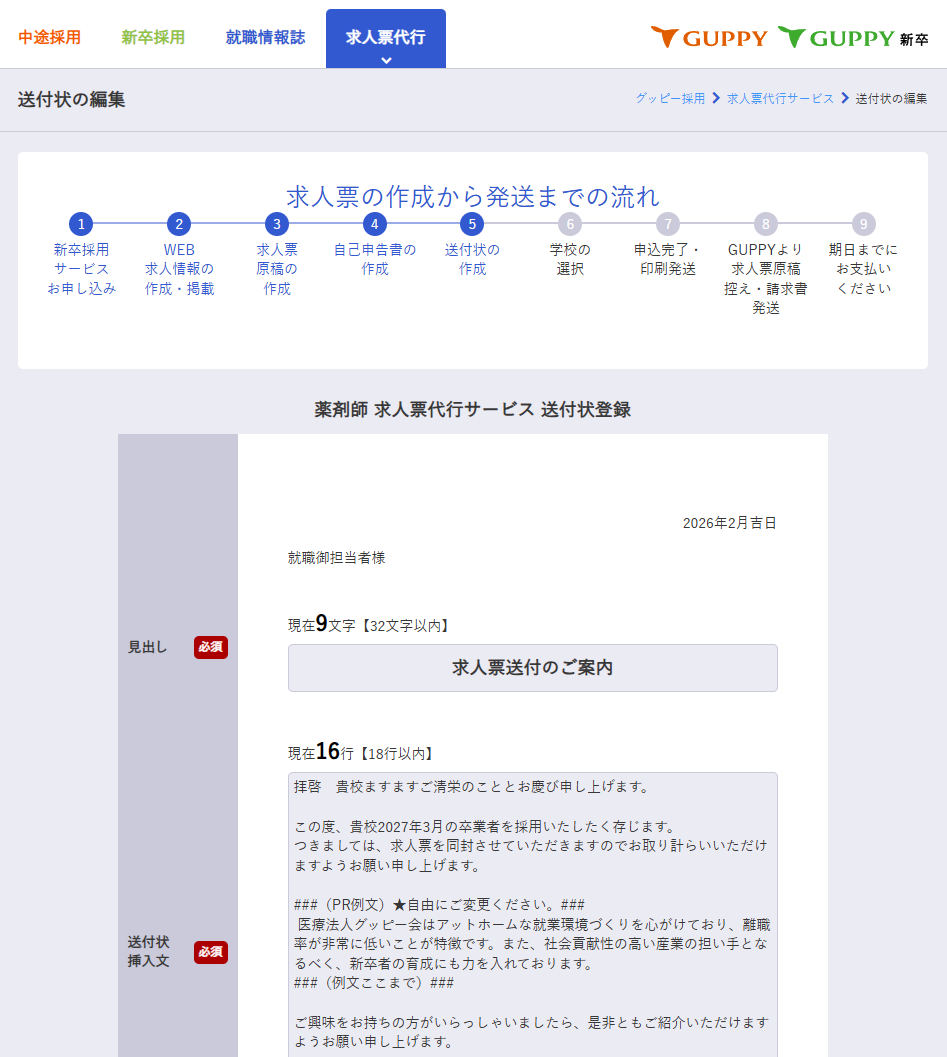Click the chevron after グッピー採用 breadcrumb
Viewport: 947px width, 1057px height.
click(716, 98)
